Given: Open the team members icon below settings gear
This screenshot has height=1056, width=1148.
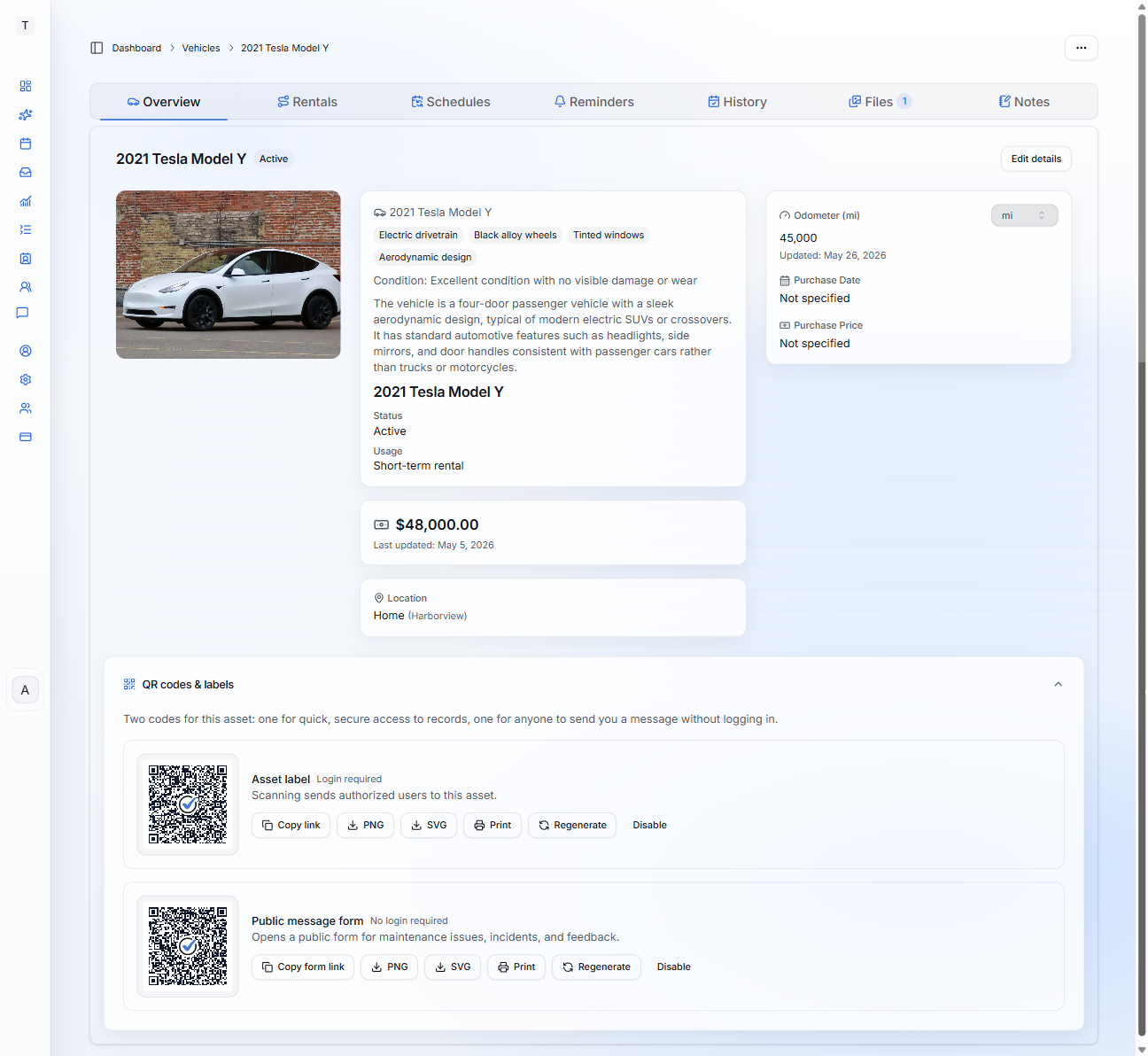Looking at the screenshot, I should coord(26,408).
